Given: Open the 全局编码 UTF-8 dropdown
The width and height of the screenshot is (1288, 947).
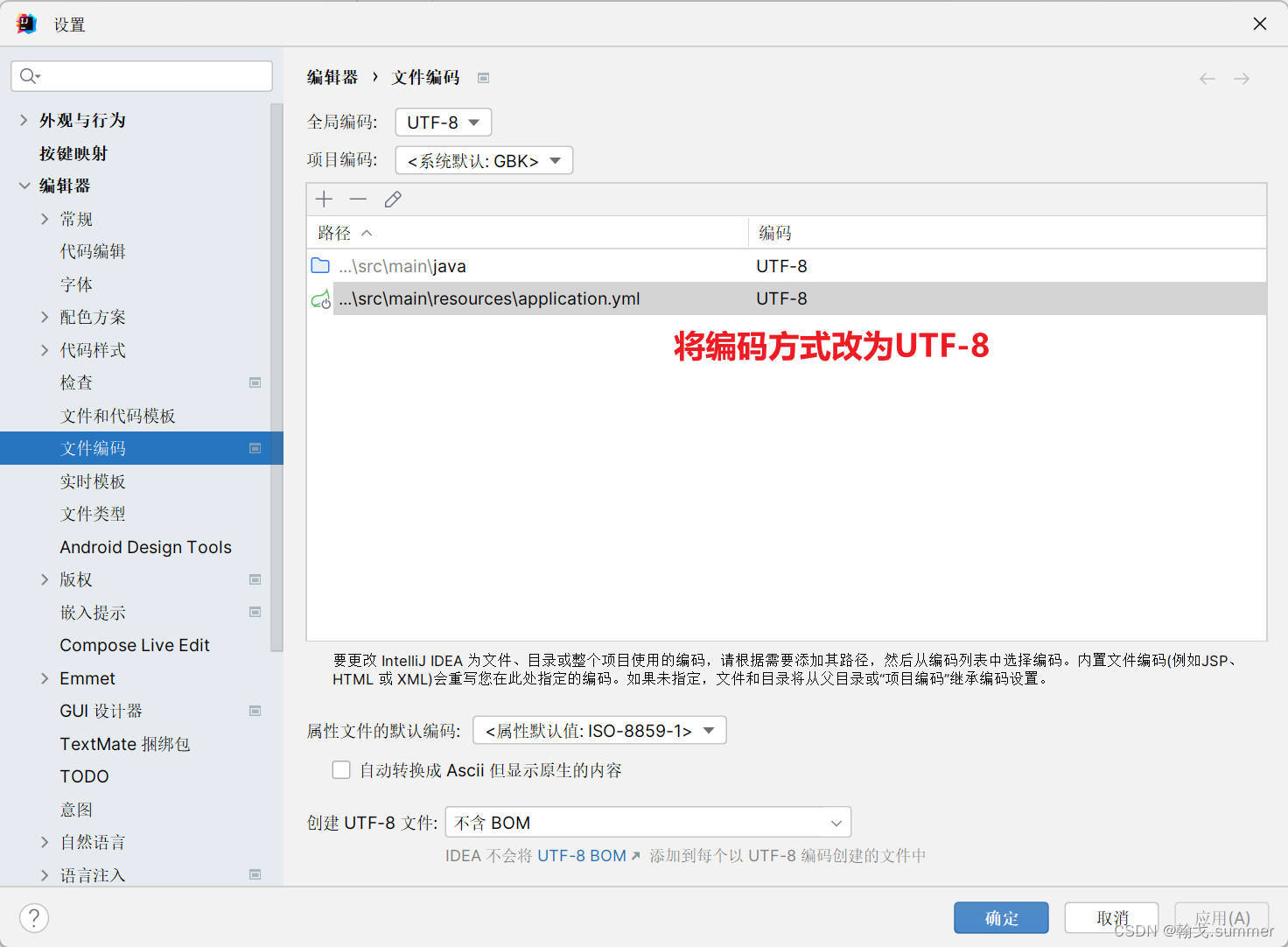Looking at the screenshot, I should [x=442, y=122].
